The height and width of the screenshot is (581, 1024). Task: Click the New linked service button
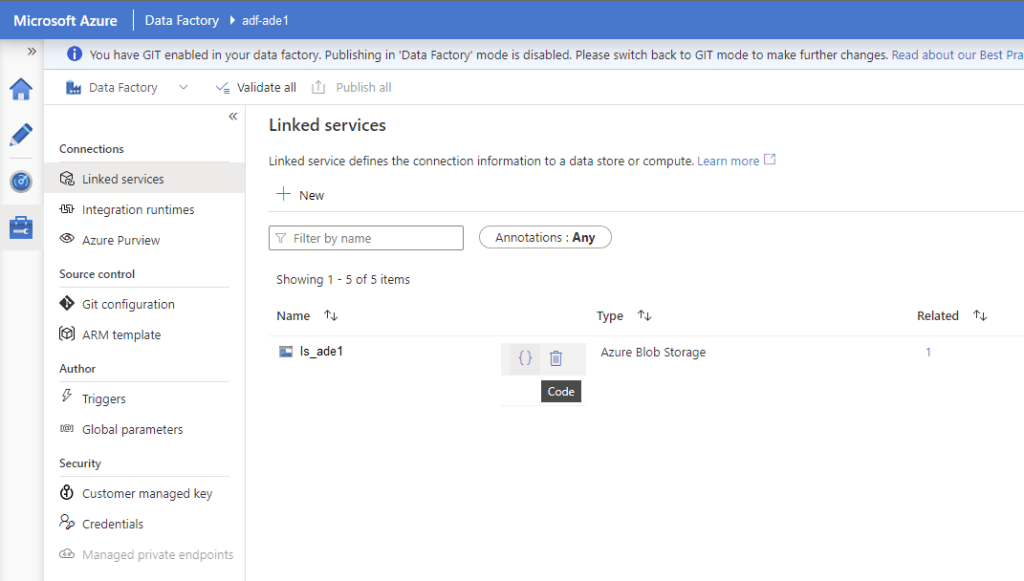[301, 195]
